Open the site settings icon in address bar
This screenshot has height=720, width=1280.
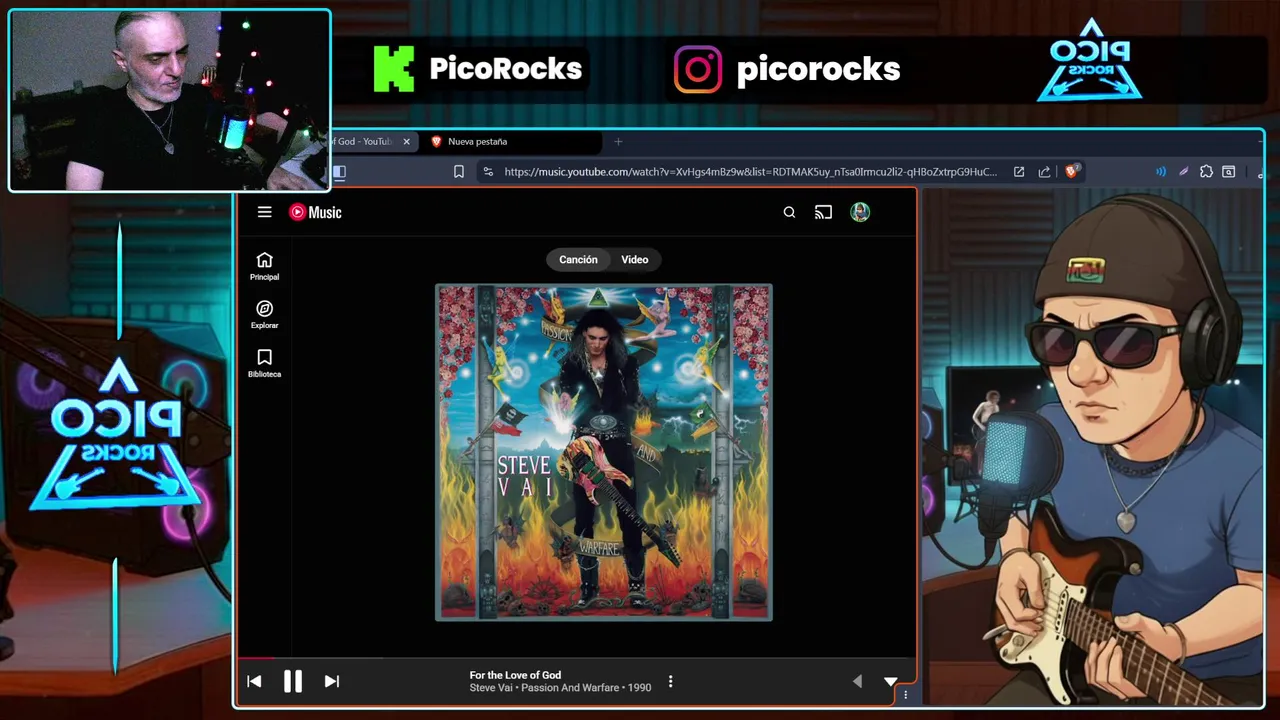pyautogui.click(x=487, y=172)
